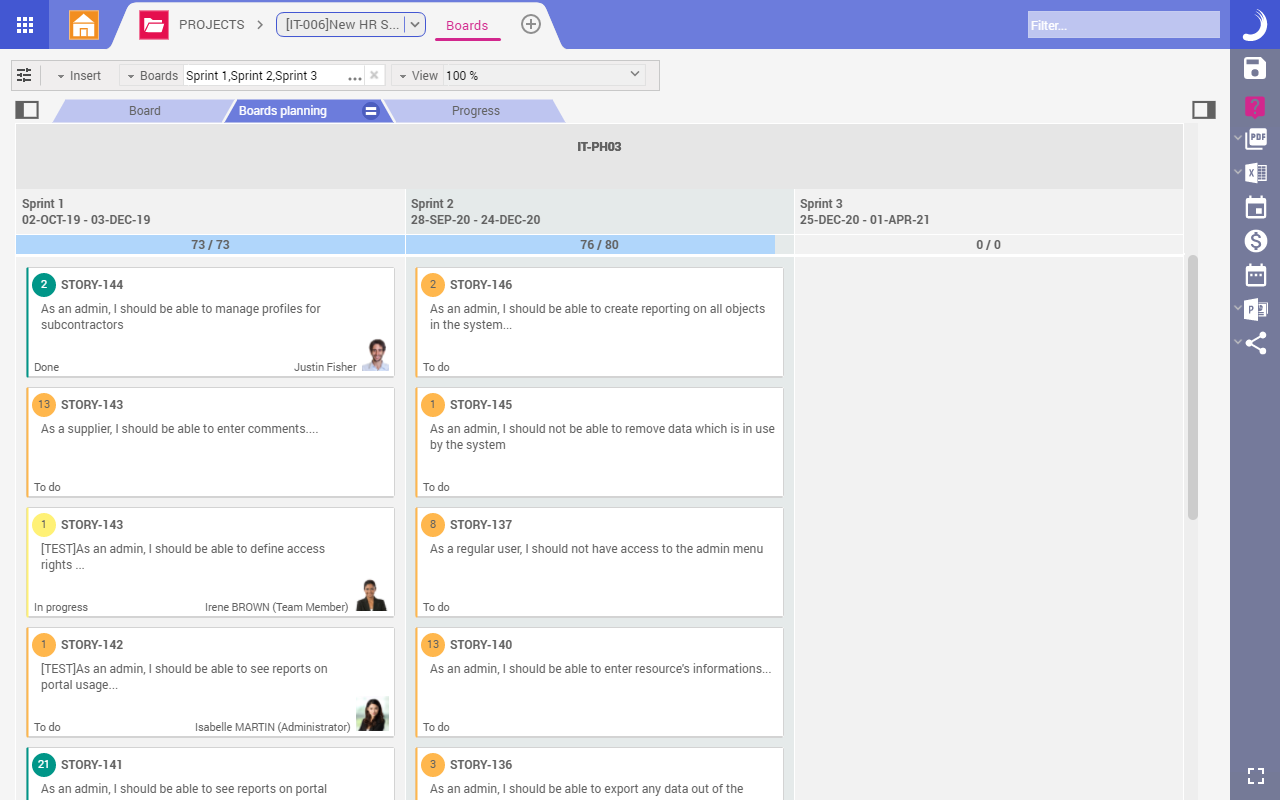Collapse the left side panel

coord(27,109)
